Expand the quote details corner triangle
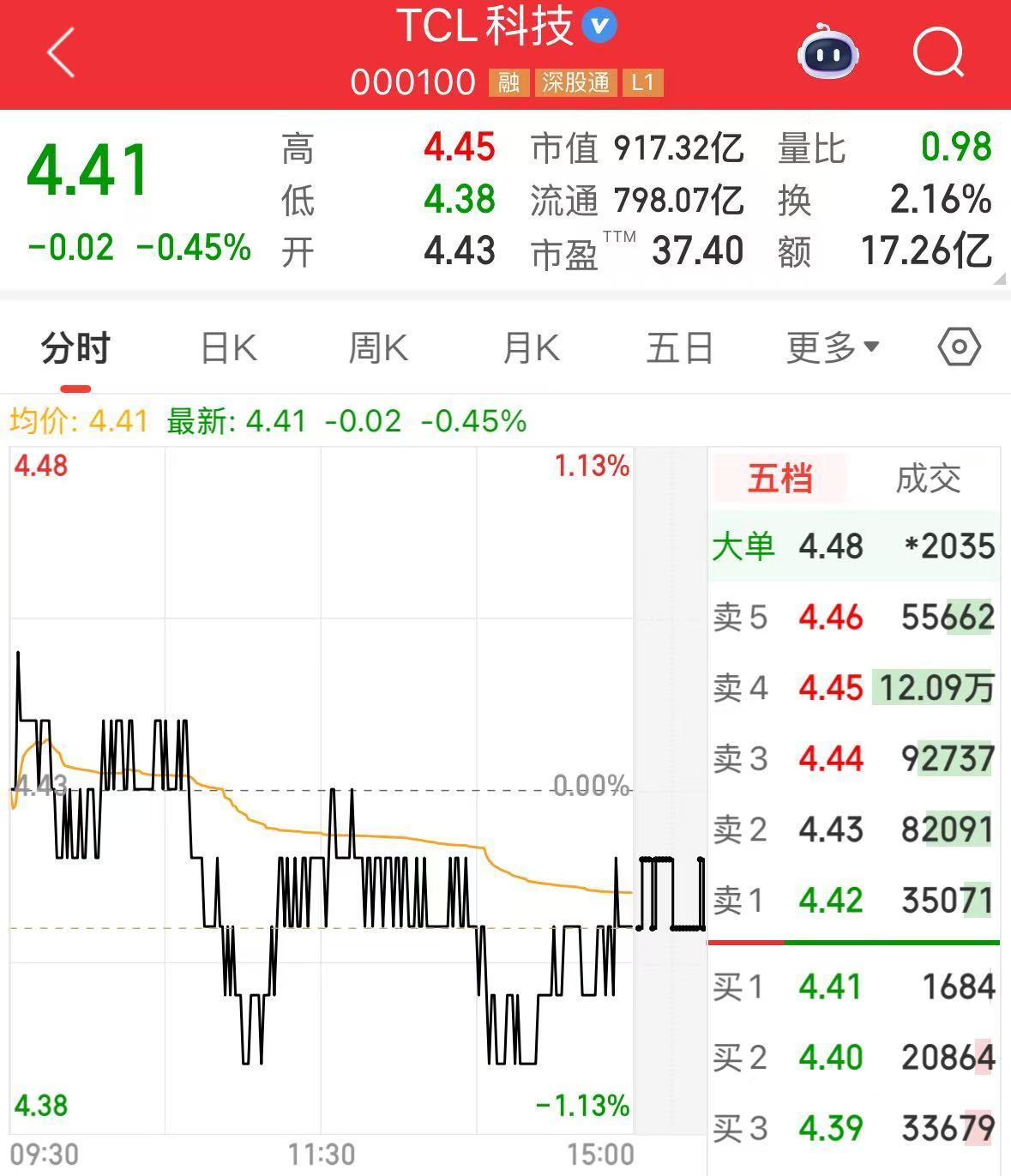The width and height of the screenshot is (1011, 1176). [x=998, y=278]
